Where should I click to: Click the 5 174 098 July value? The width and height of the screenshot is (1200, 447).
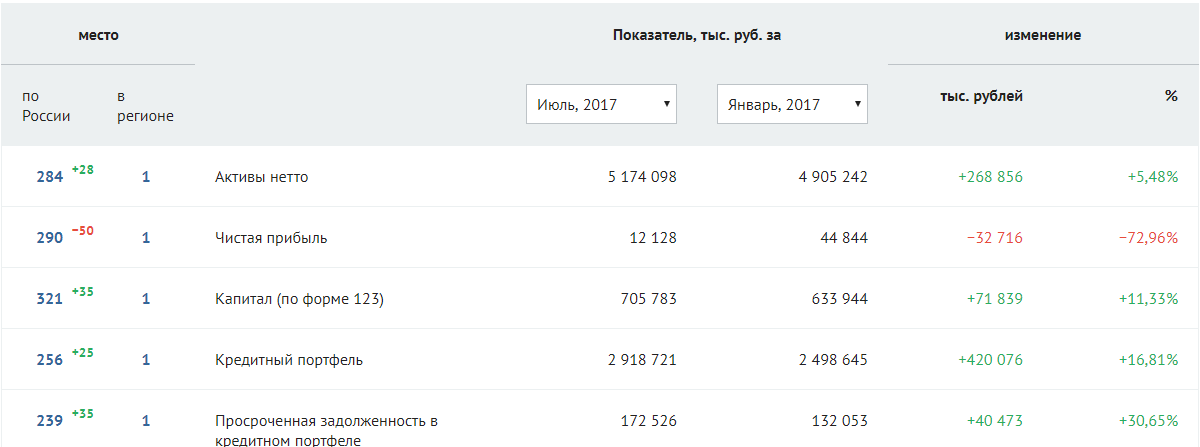point(642,177)
